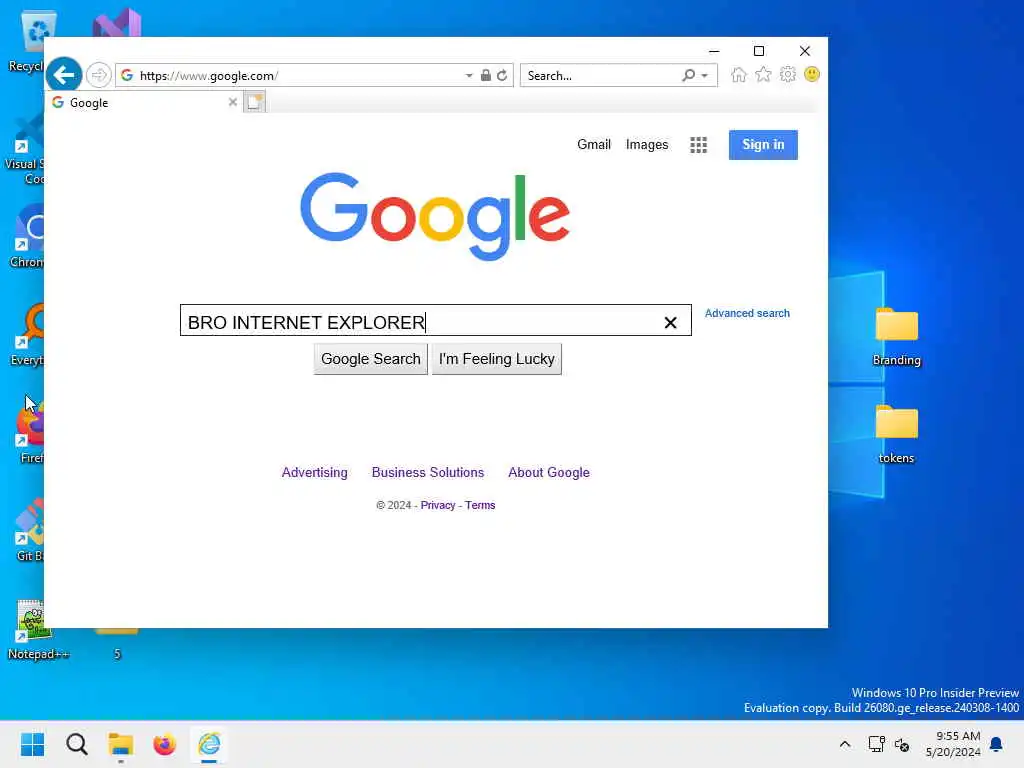Click the Sign in button
The height and width of the screenshot is (768, 1024).
[x=763, y=145]
